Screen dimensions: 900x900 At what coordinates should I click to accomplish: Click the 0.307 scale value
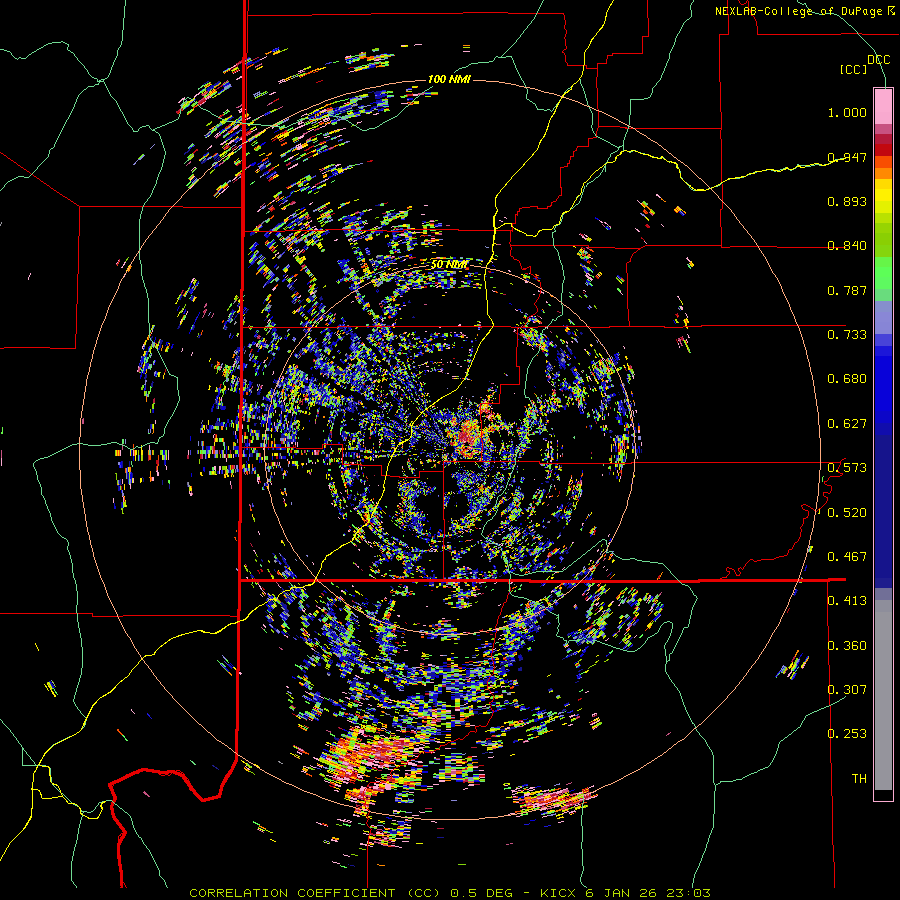click(847, 690)
